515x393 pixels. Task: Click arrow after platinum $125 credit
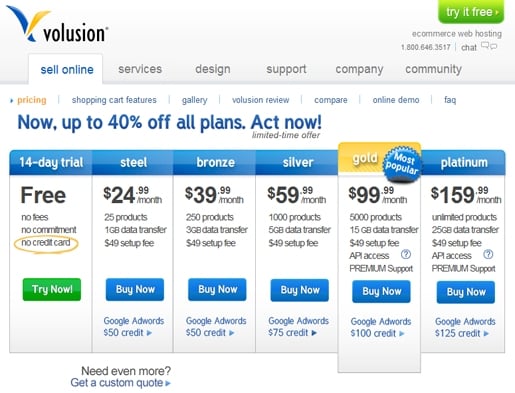point(486,333)
